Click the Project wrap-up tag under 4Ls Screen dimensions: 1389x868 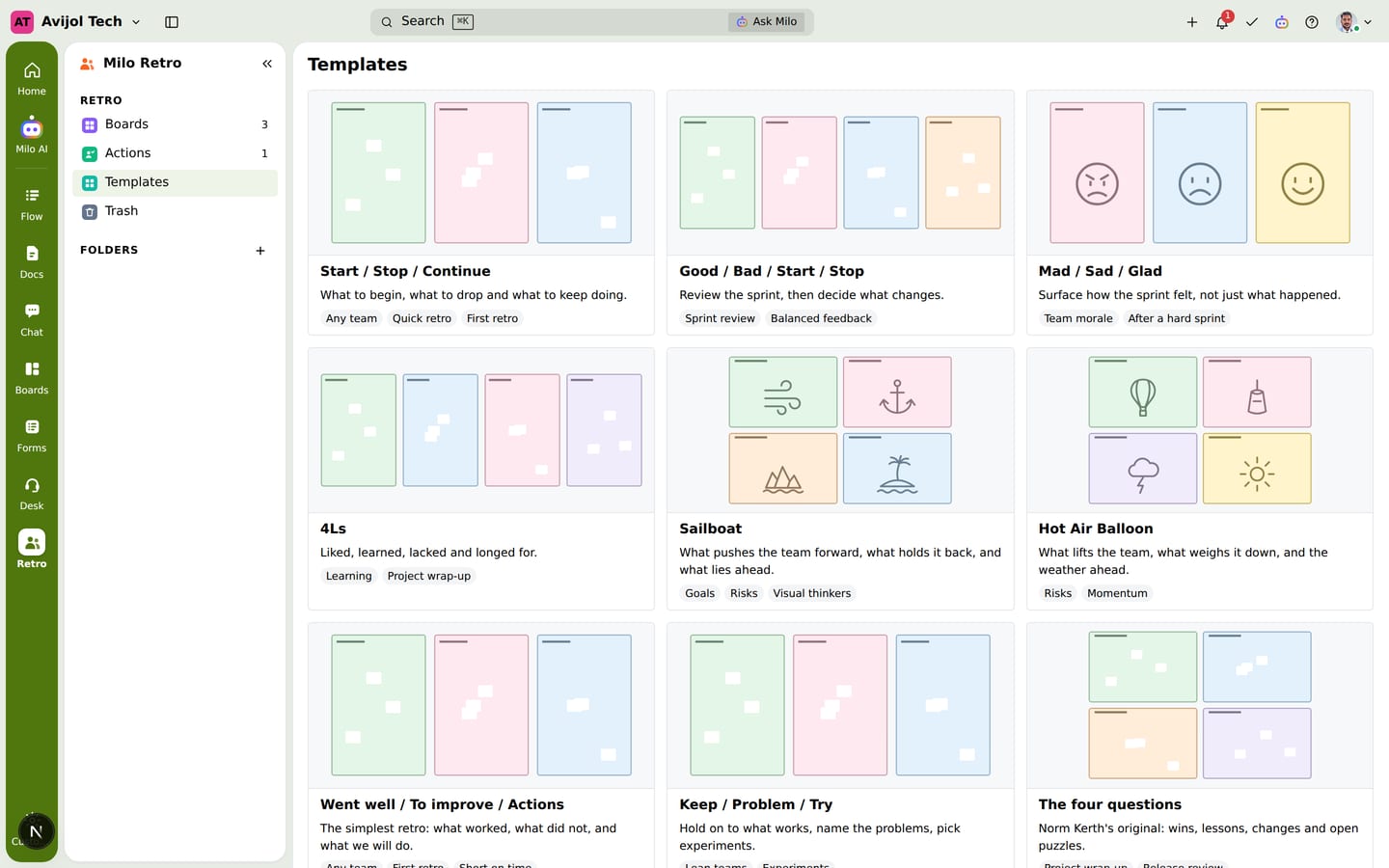coord(429,576)
